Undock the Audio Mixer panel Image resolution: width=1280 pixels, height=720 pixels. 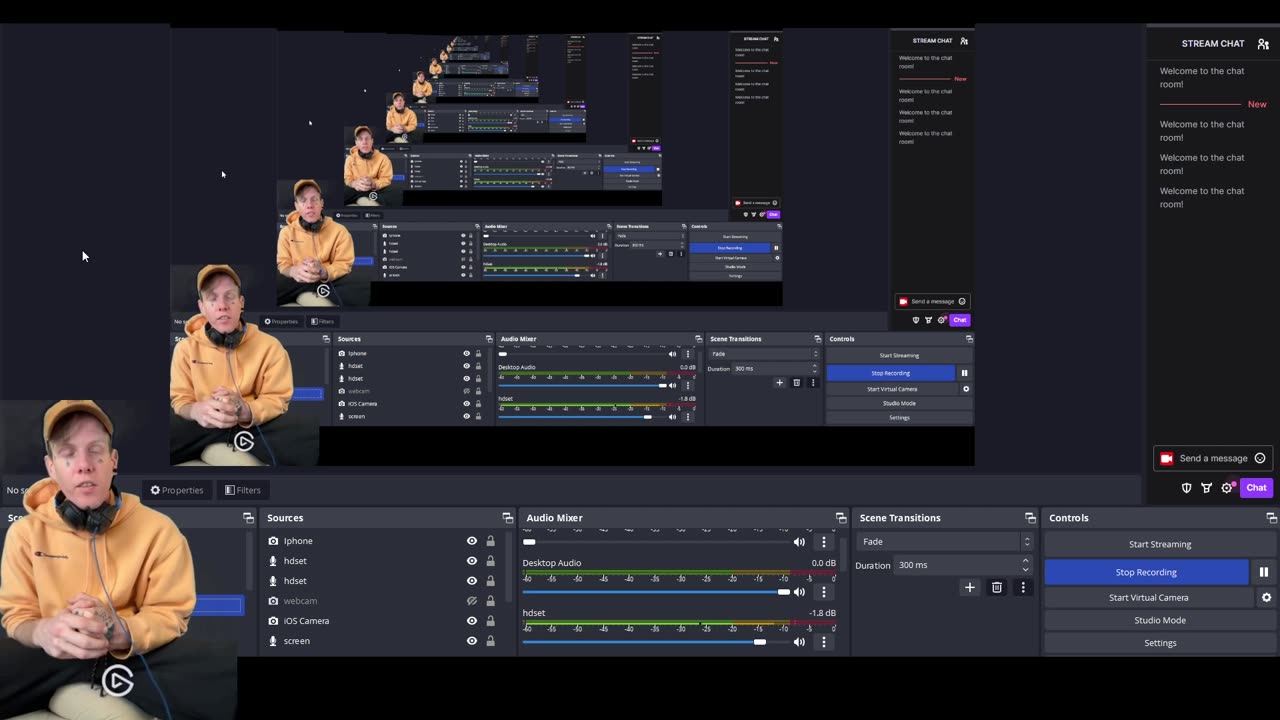pos(840,518)
